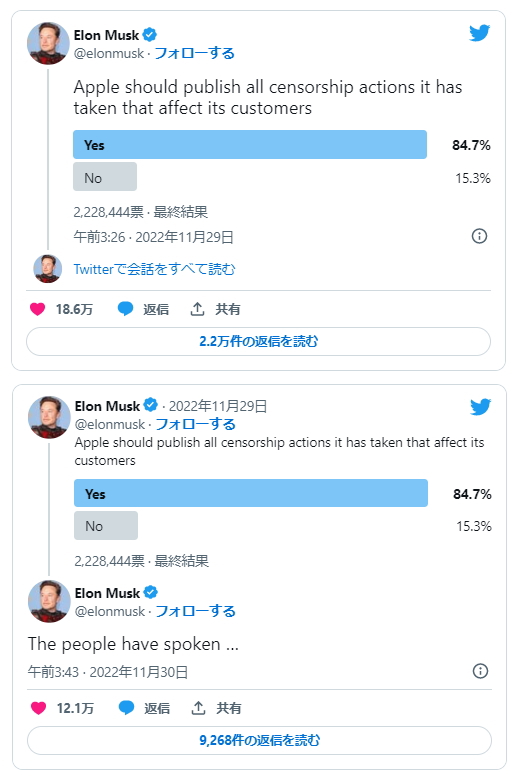This screenshot has height=779, width=516.
Task: Click the info icon beside 2022年11月29日 timestamp
Action: [479, 236]
